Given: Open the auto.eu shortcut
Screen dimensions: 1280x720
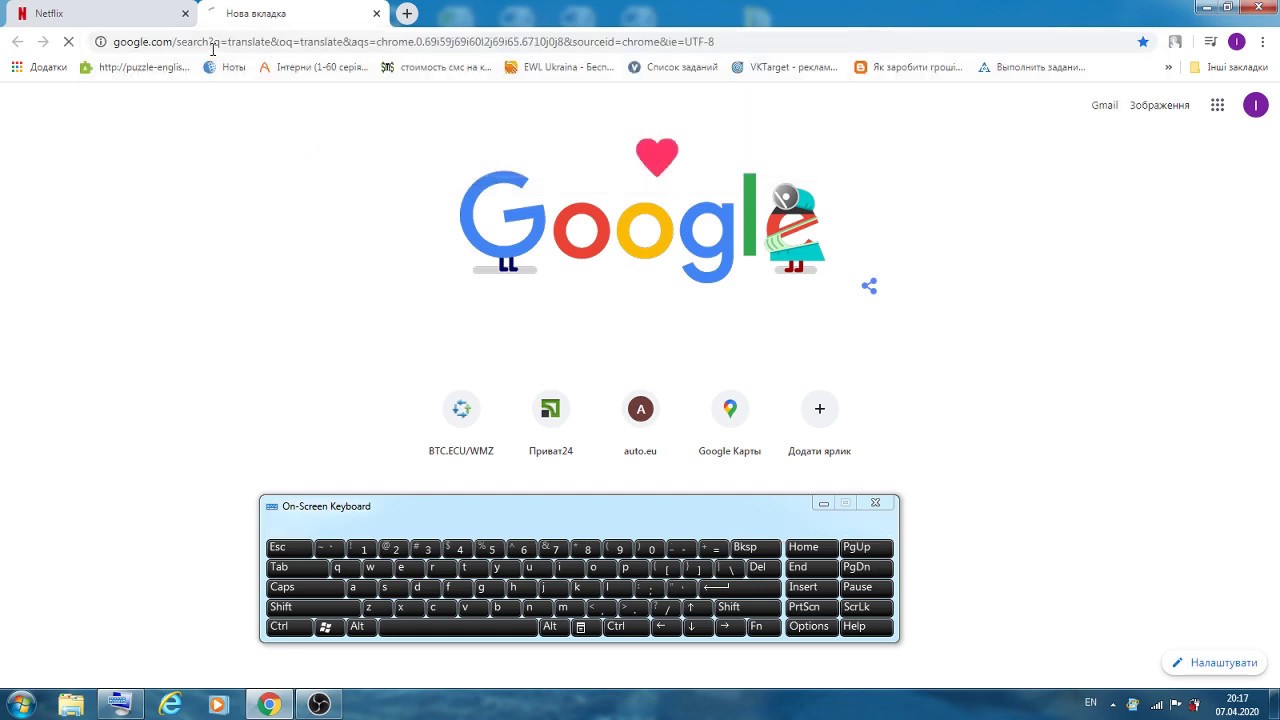Looking at the screenshot, I should coord(640,424).
